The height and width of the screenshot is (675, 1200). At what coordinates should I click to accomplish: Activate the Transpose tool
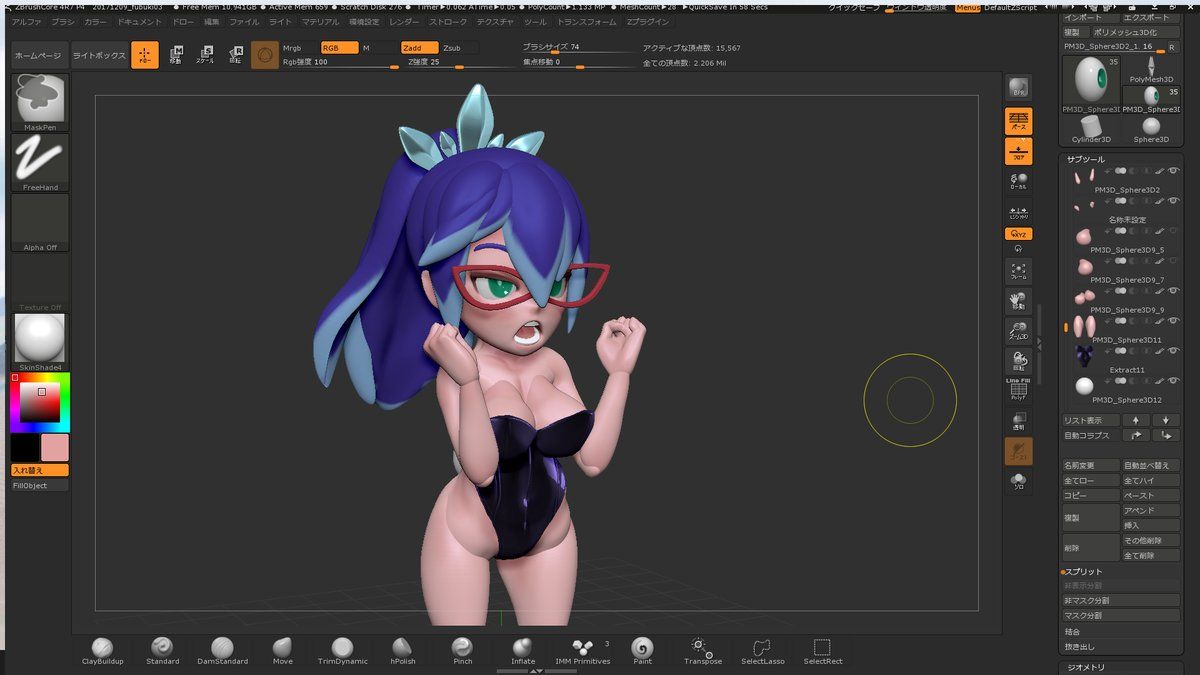coord(702,649)
